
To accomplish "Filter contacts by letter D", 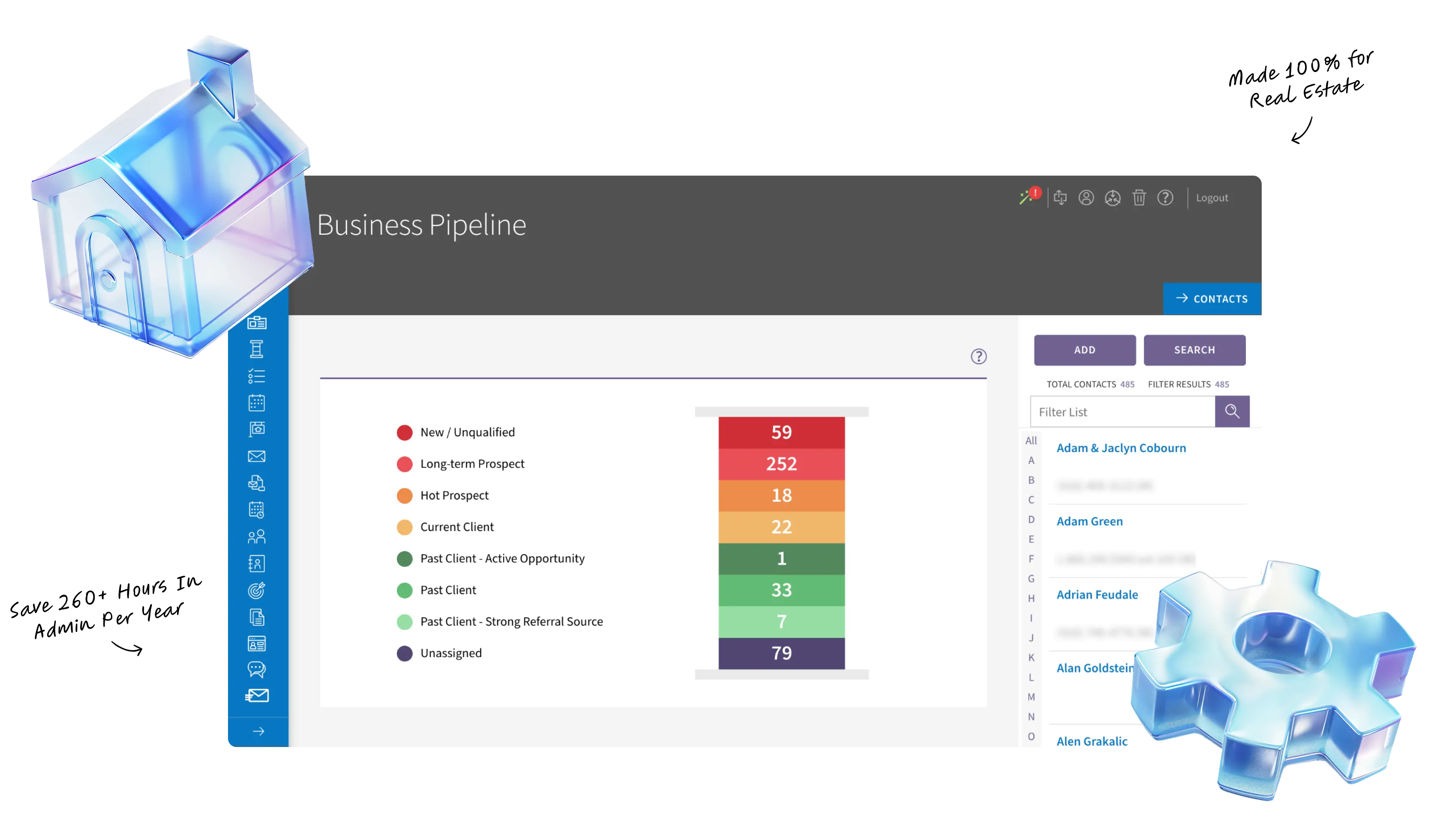I will coord(1031,520).
